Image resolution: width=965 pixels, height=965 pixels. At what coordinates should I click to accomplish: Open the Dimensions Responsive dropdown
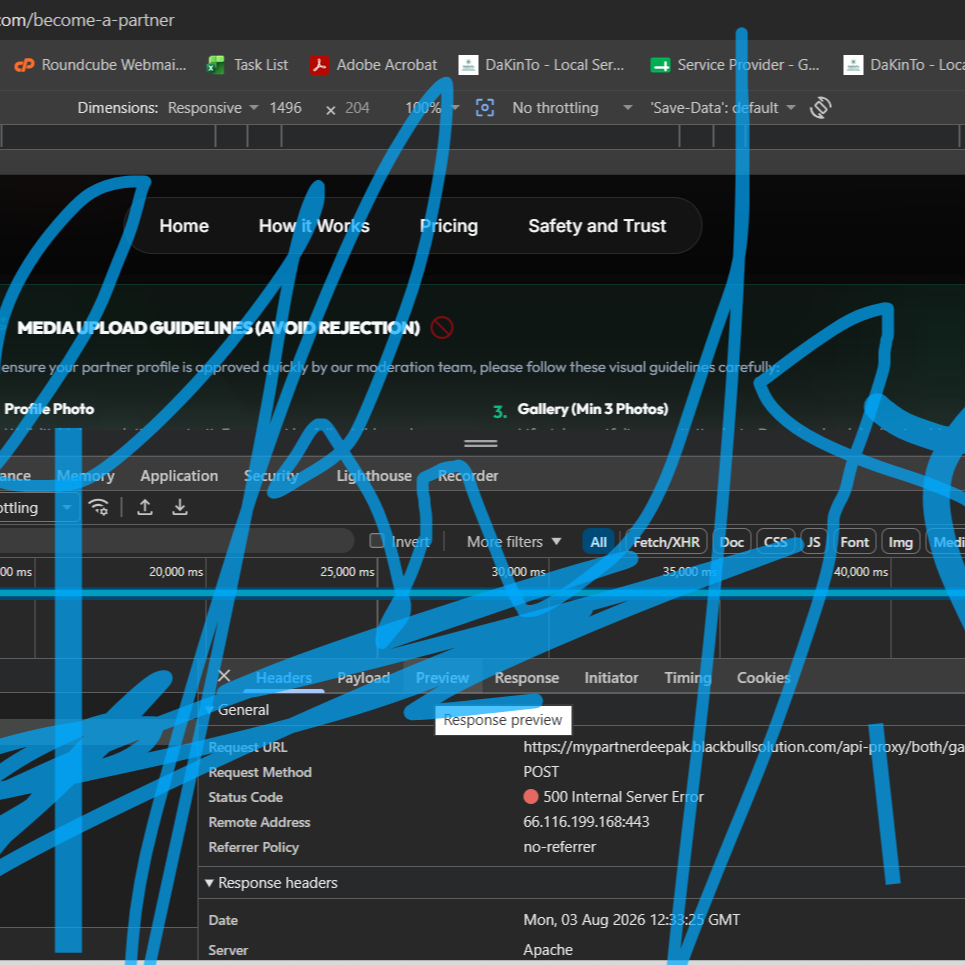(213, 108)
